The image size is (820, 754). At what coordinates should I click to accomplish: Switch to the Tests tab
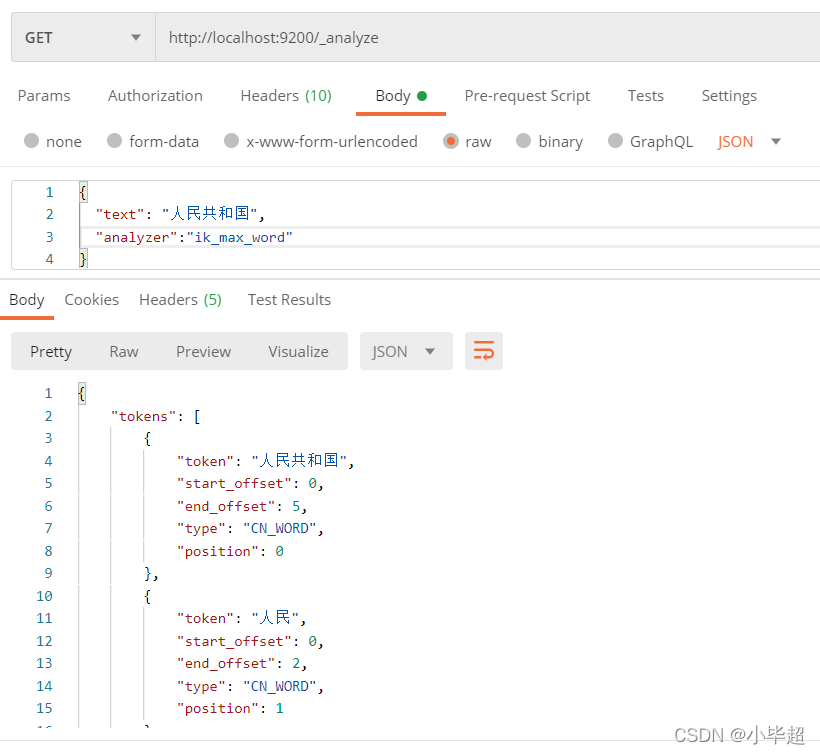(x=646, y=96)
